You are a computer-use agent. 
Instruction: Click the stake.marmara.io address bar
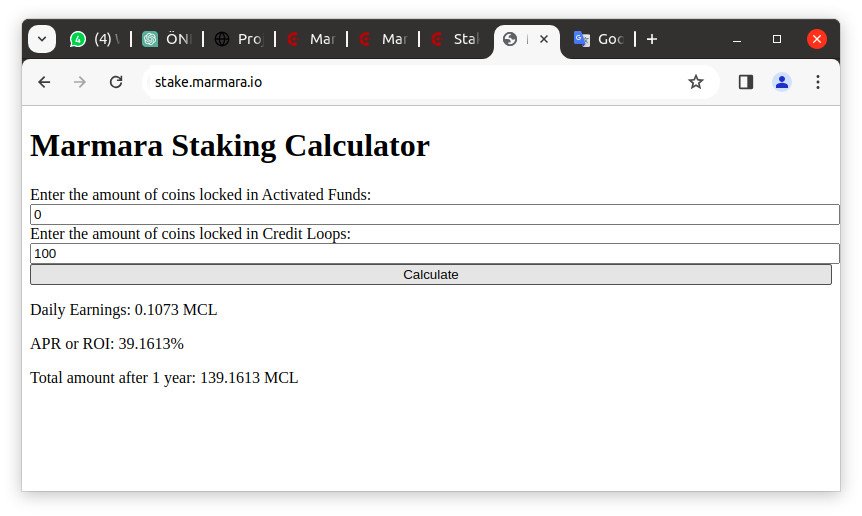[400, 82]
